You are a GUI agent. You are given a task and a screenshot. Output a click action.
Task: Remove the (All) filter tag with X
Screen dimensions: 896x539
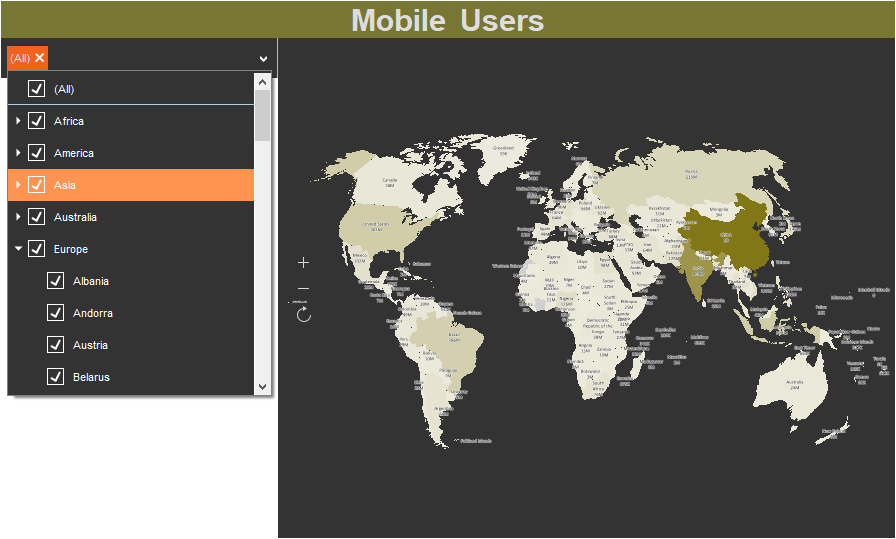point(40,58)
